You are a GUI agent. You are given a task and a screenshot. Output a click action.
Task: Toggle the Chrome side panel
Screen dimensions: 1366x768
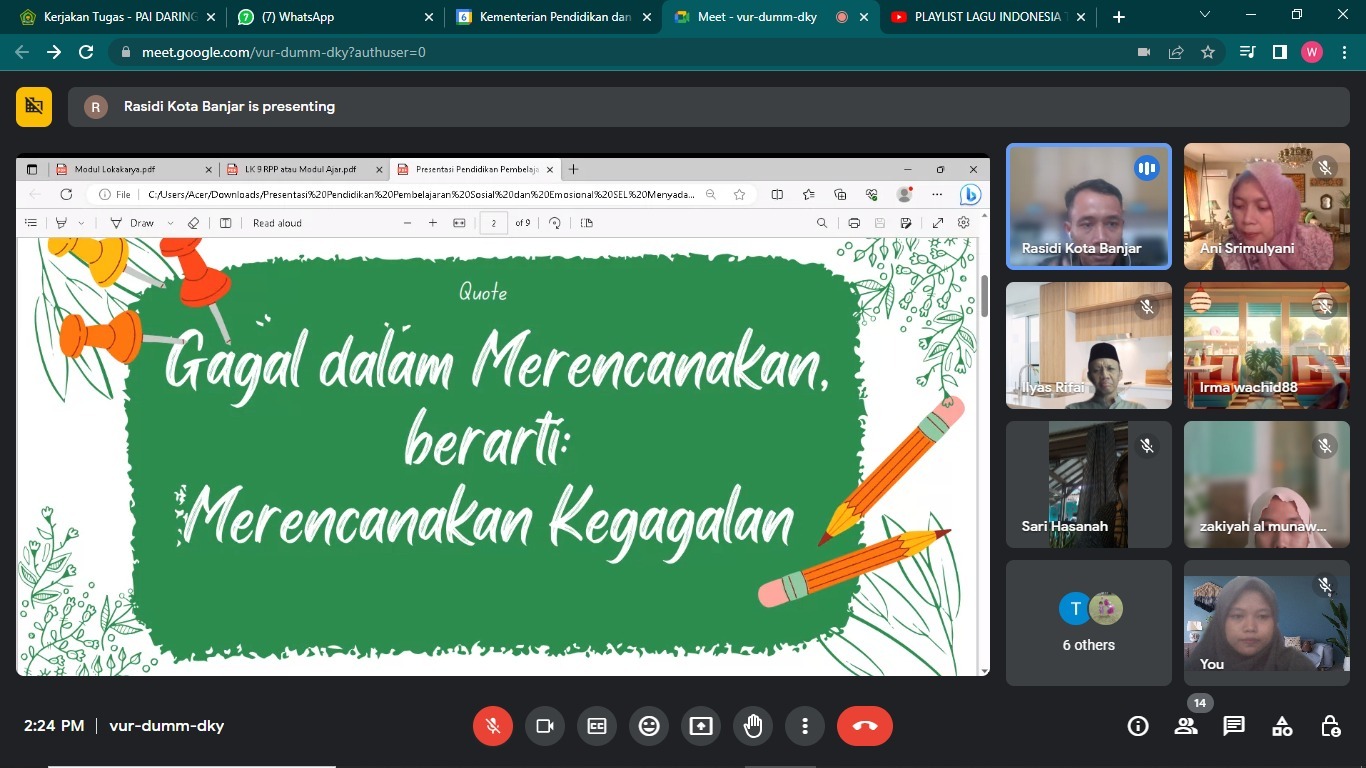[1279, 52]
